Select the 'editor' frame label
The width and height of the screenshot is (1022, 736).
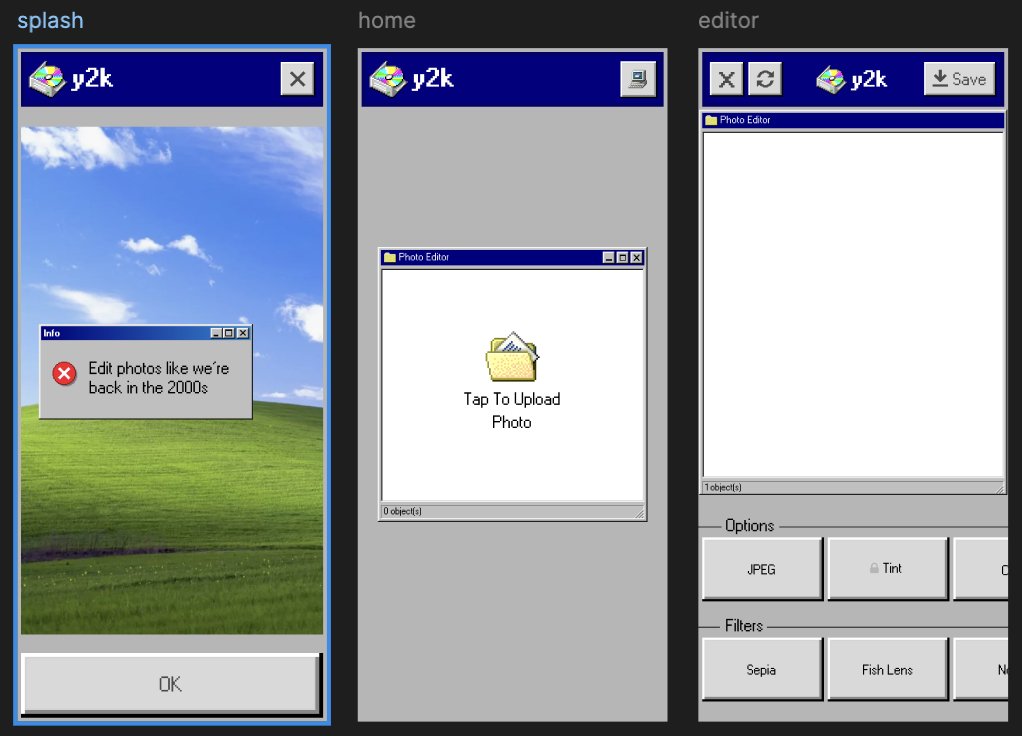(x=728, y=20)
